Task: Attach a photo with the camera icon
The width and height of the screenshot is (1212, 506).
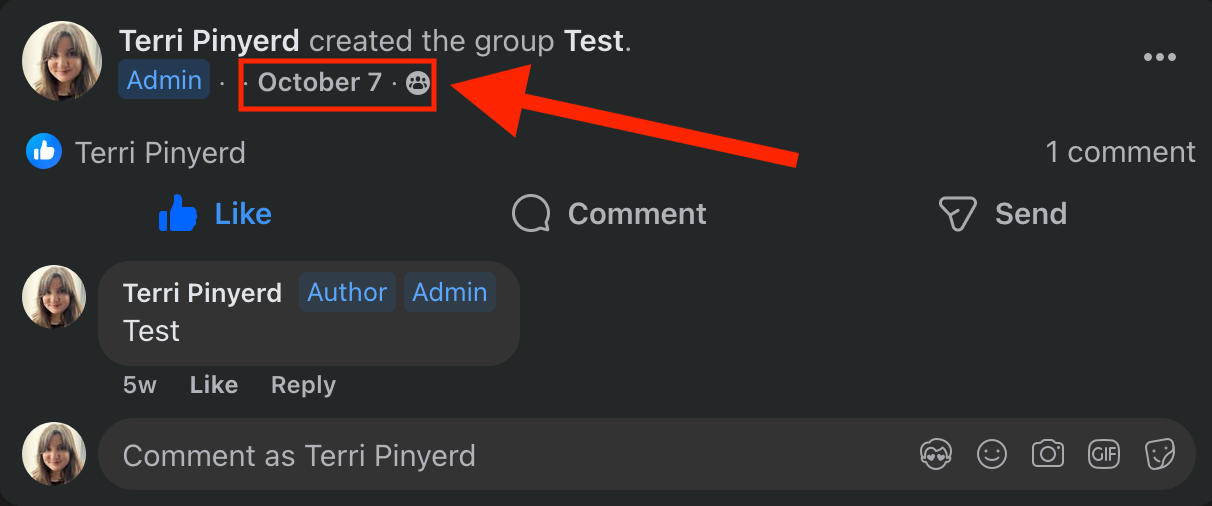Action: coord(1048,455)
